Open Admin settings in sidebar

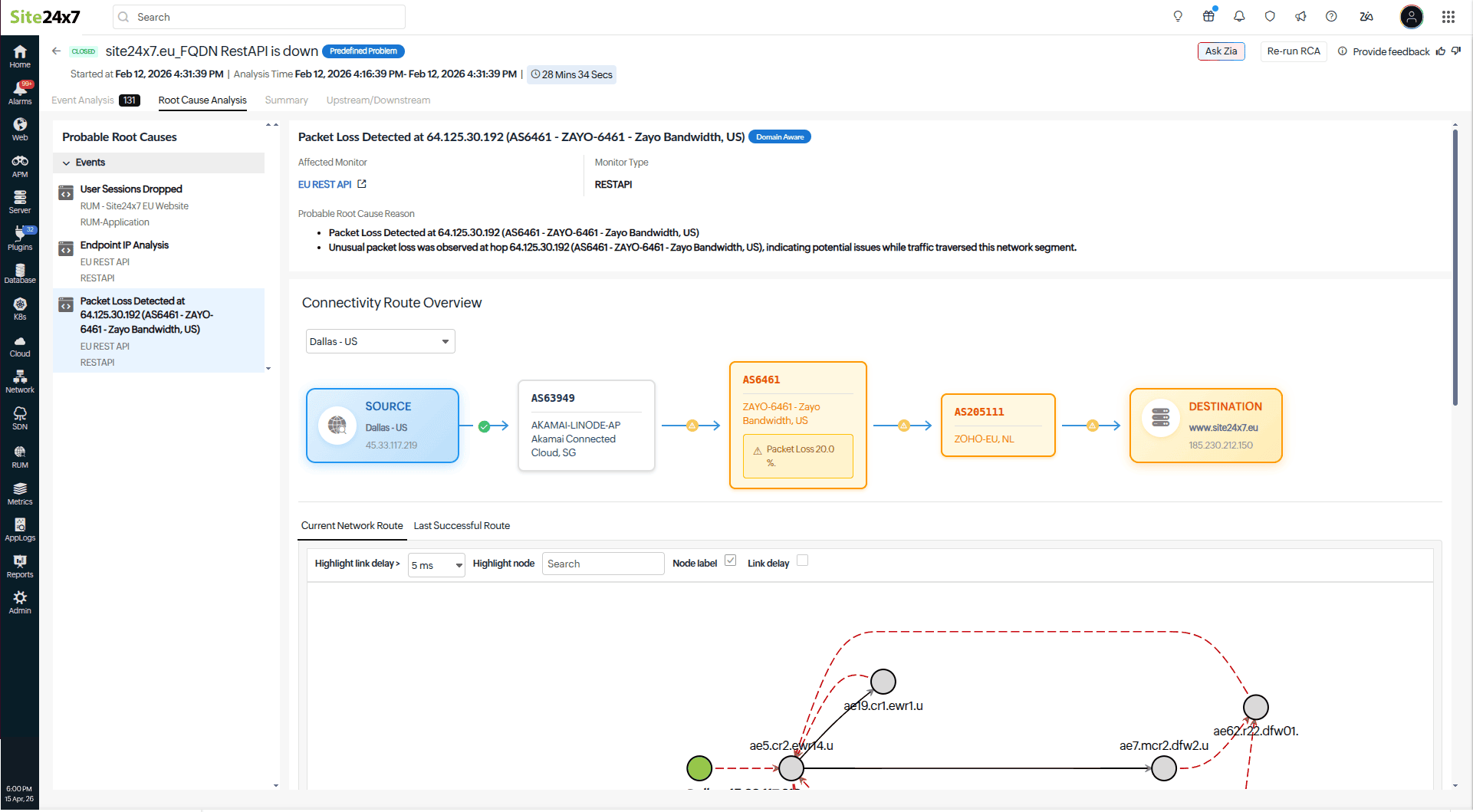20,603
